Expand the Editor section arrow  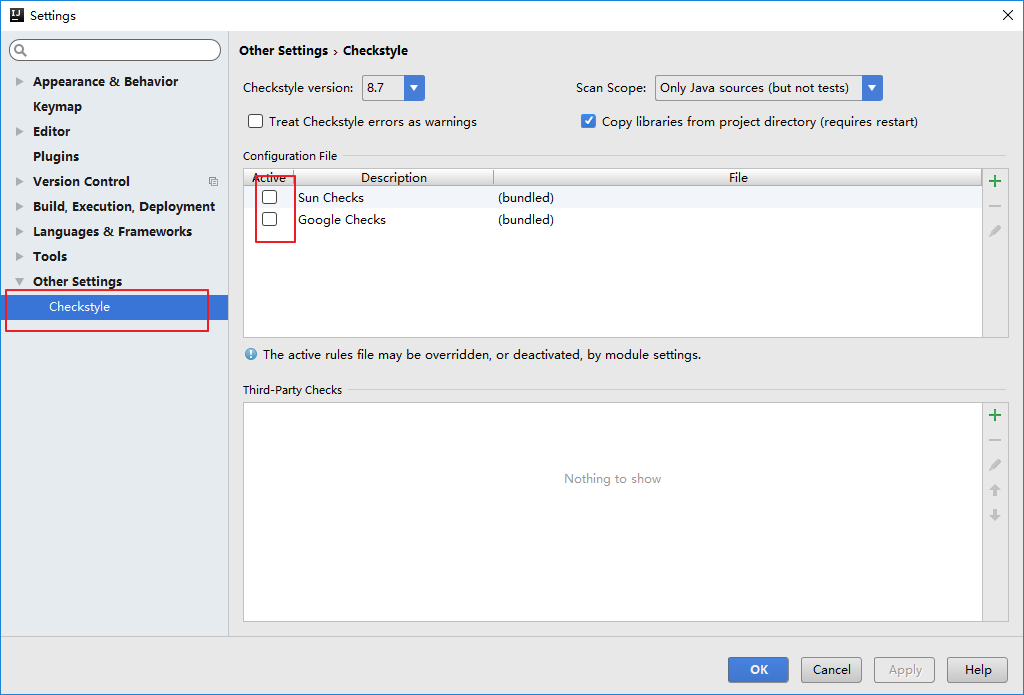(20, 131)
